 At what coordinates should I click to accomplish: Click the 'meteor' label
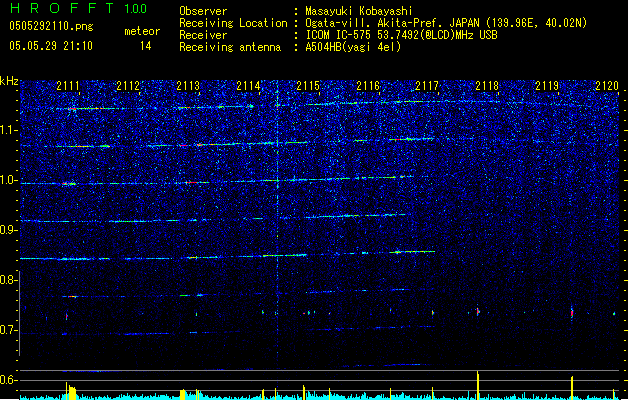[x=142, y=31]
